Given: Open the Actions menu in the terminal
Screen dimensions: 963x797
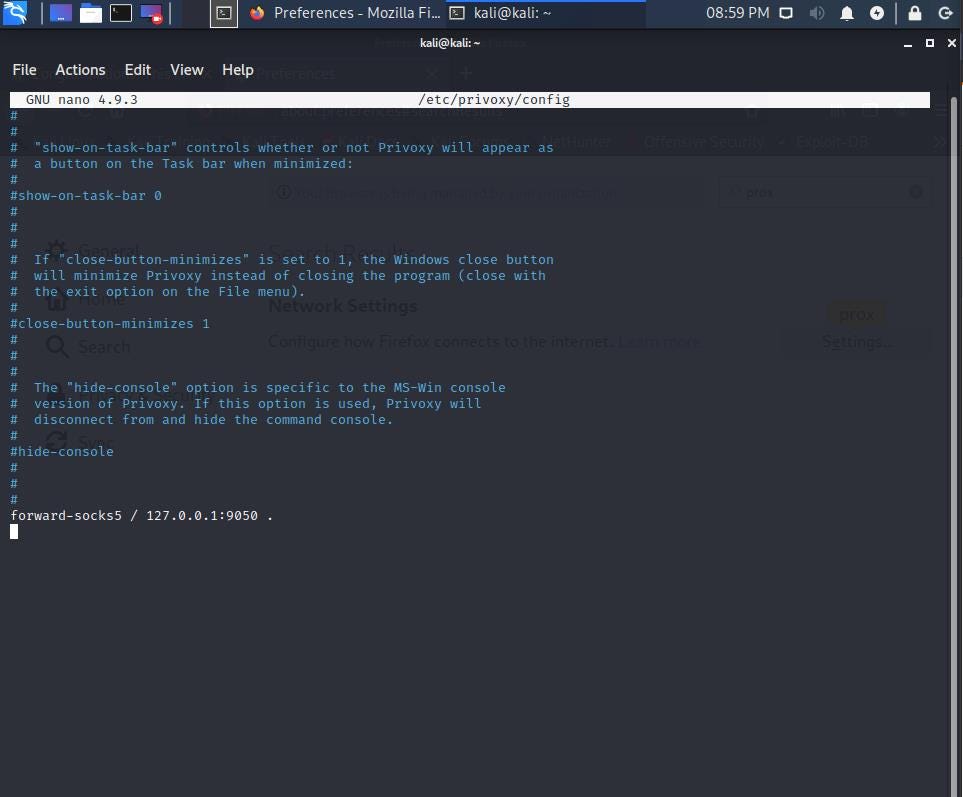Looking at the screenshot, I should 80,70.
